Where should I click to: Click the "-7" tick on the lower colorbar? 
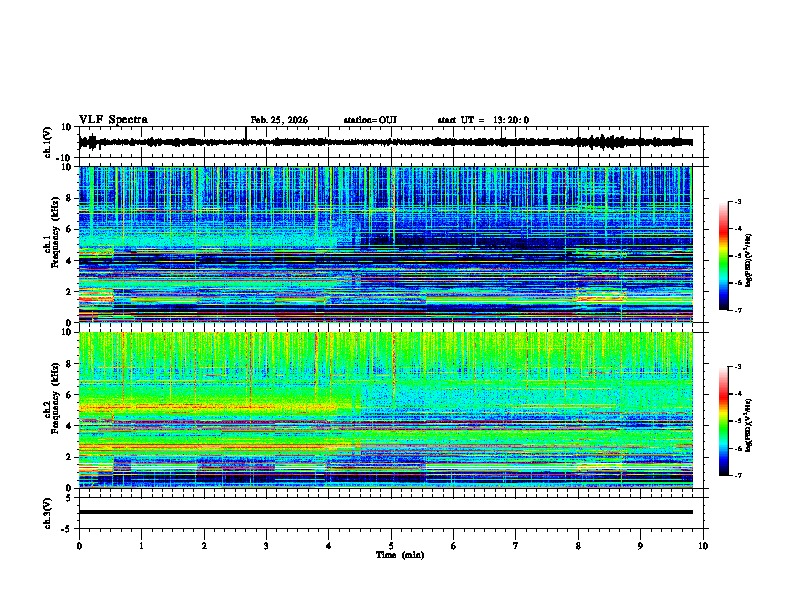(737, 475)
